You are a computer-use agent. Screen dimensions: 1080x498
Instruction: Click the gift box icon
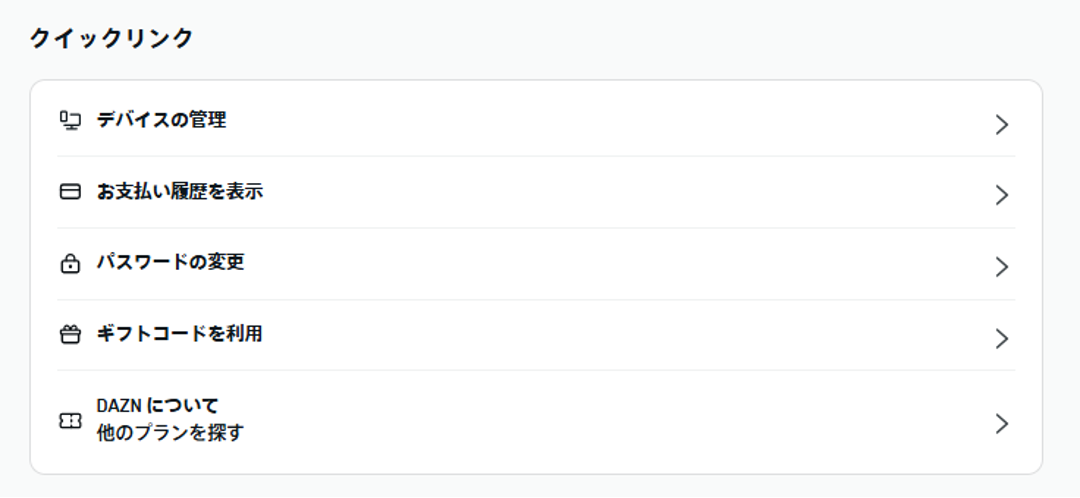(70, 335)
